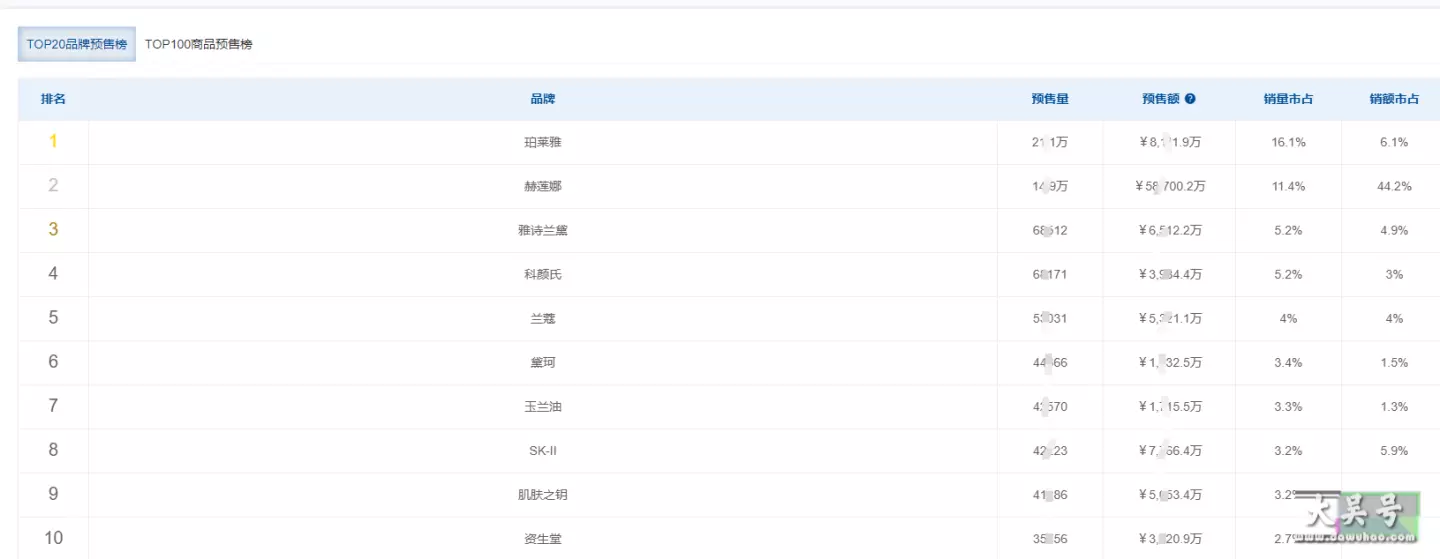Screen dimensions: 1440x559
Task: Click 雅诗兰黛 row's 预售额 cell
Action: click(1170, 231)
